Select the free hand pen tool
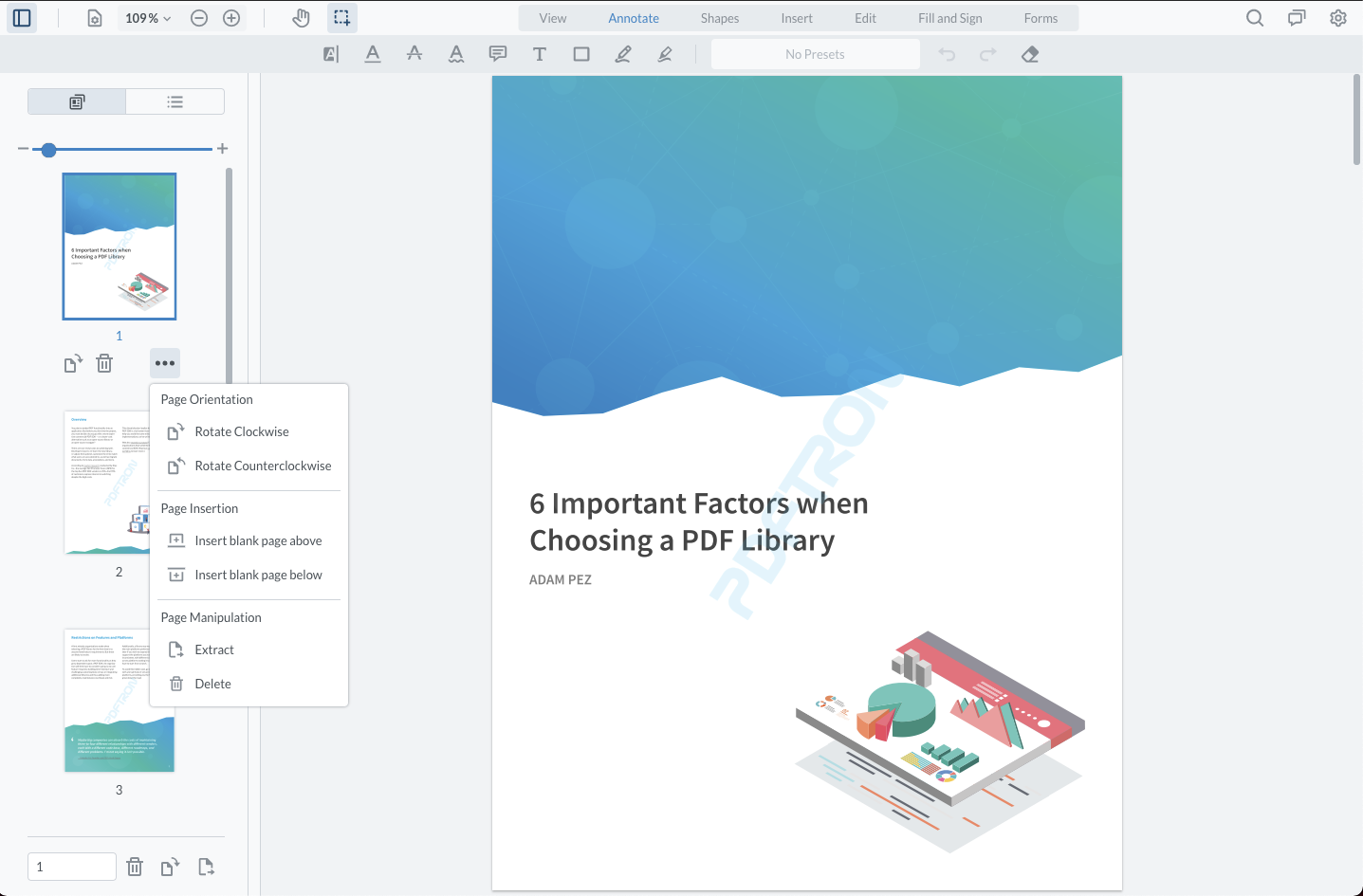 623,54
